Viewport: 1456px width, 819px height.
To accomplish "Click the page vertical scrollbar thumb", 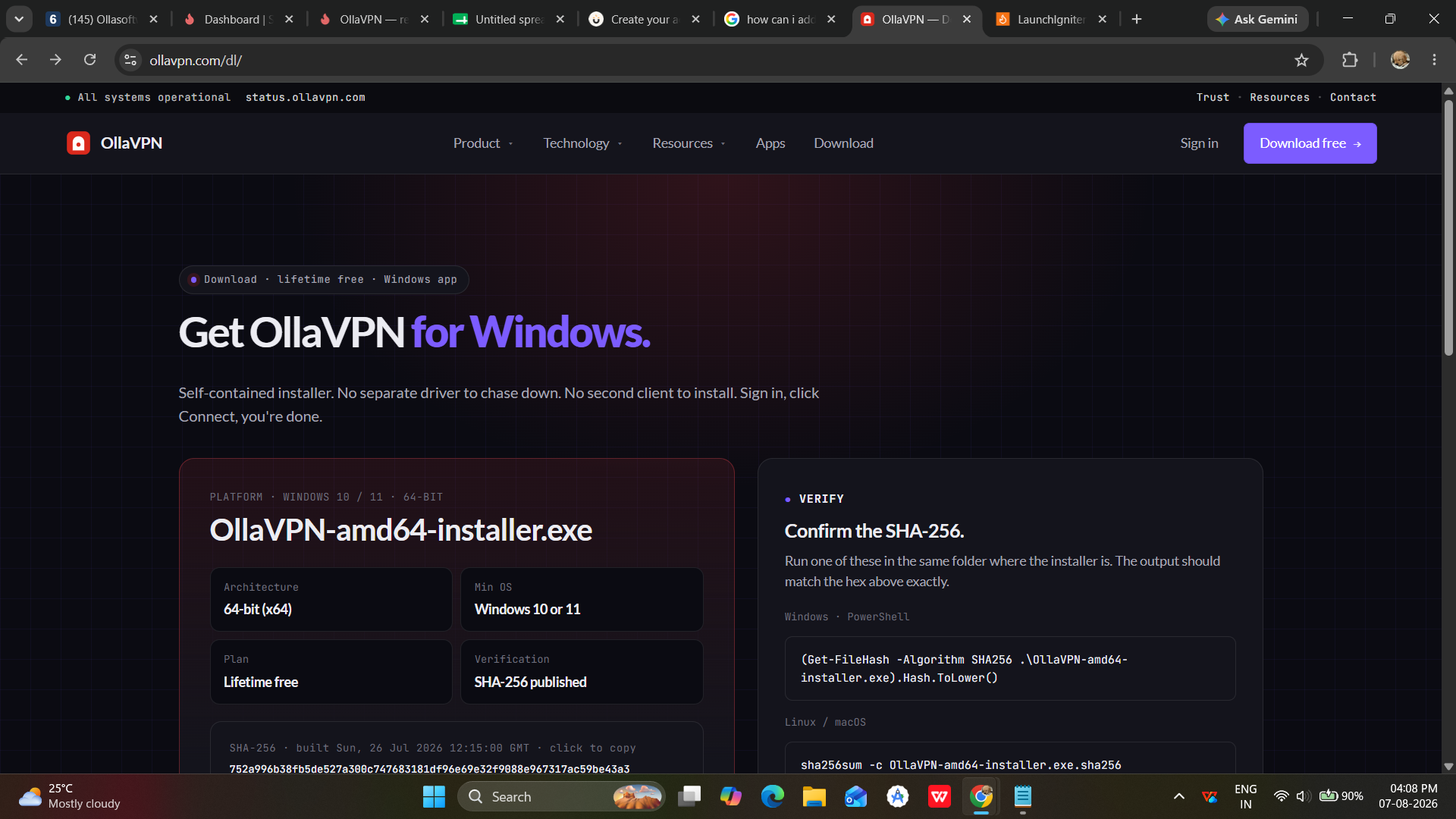I will (1448, 227).
